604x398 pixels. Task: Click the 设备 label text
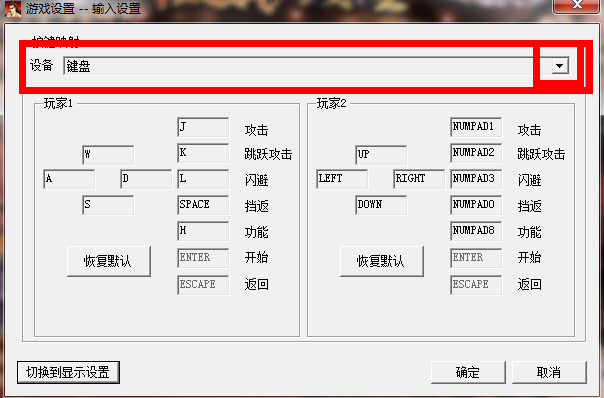click(x=41, y=65)
